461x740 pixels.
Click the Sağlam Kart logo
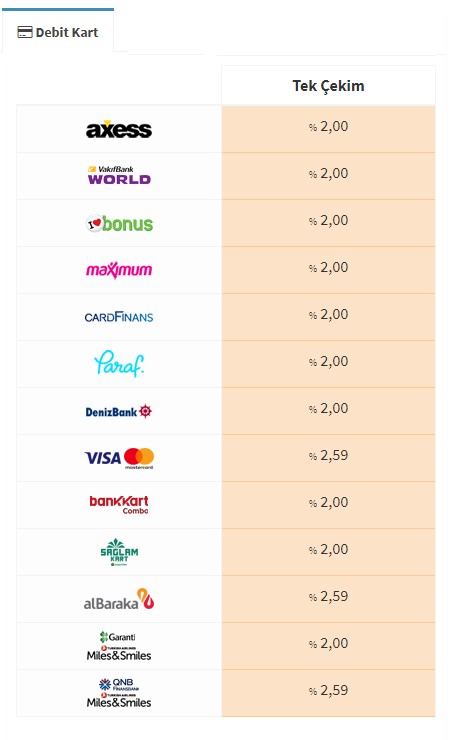(x=119, y=552)
